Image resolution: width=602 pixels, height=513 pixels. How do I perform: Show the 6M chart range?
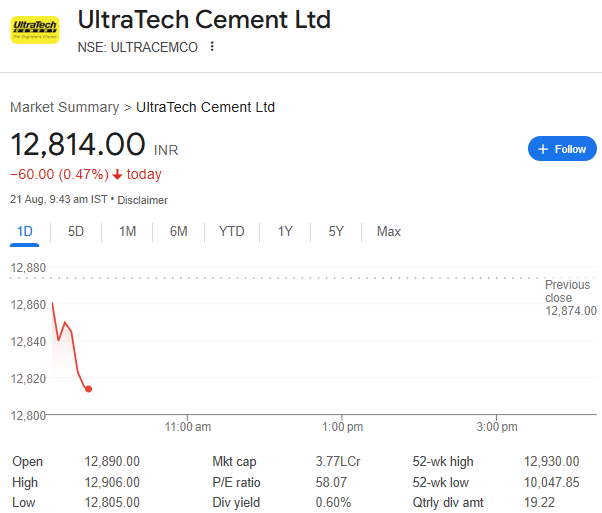click(179, 232)
